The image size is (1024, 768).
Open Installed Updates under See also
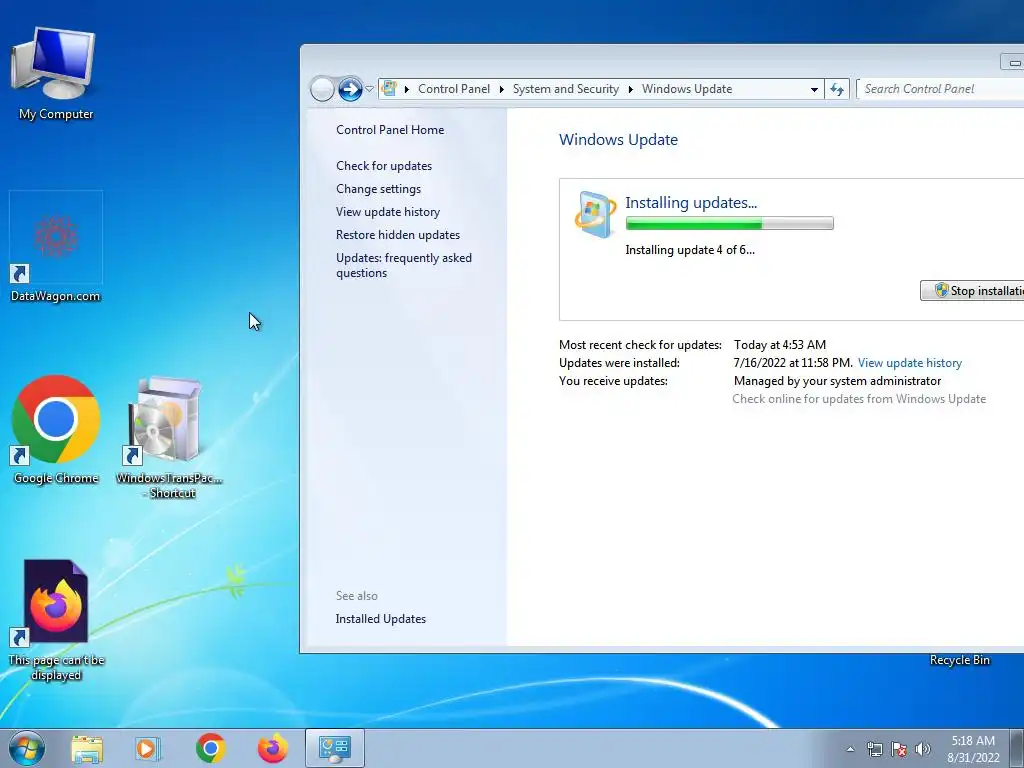tap(381, 618)
